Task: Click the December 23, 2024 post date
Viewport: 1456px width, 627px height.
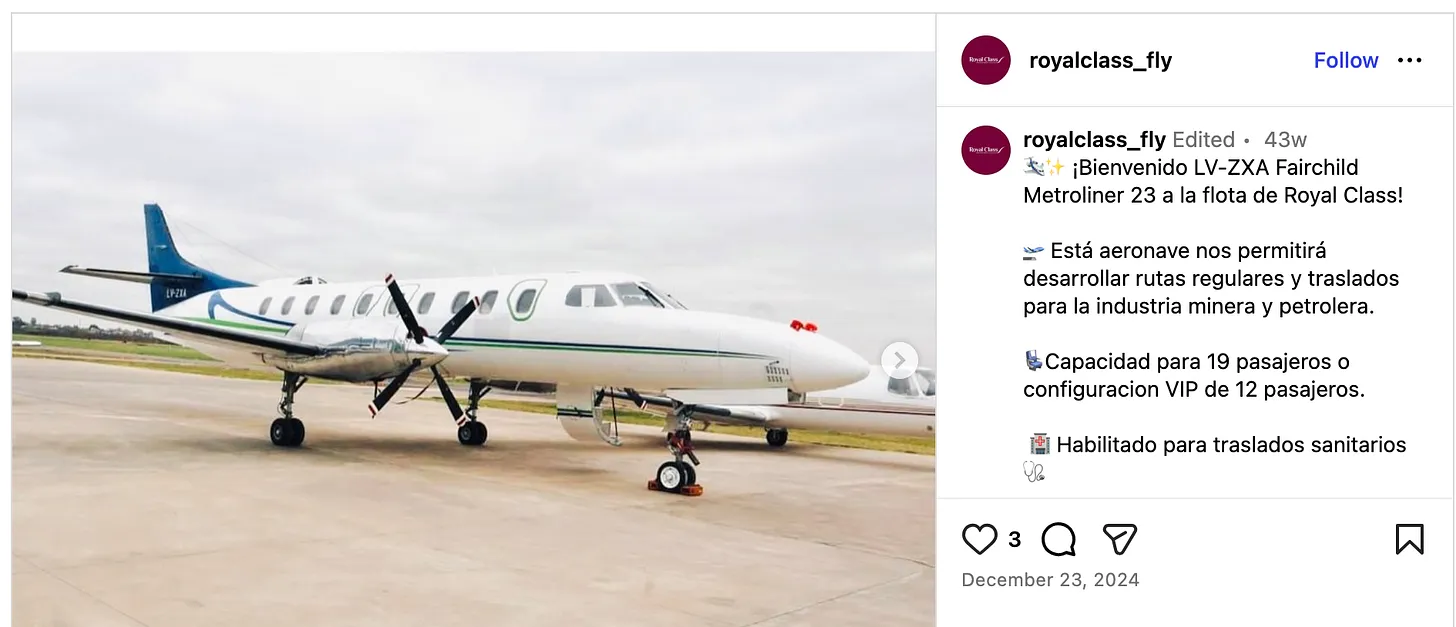Action: point(1050,580)
